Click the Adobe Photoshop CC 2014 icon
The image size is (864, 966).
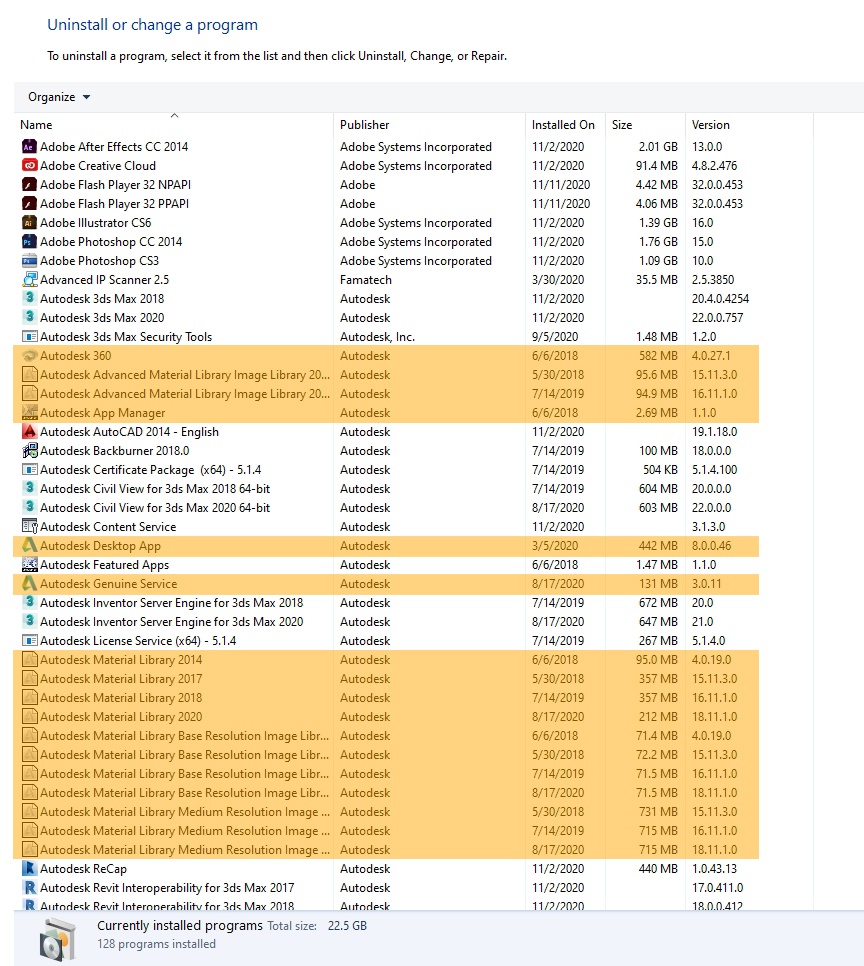tap(29, 242)
